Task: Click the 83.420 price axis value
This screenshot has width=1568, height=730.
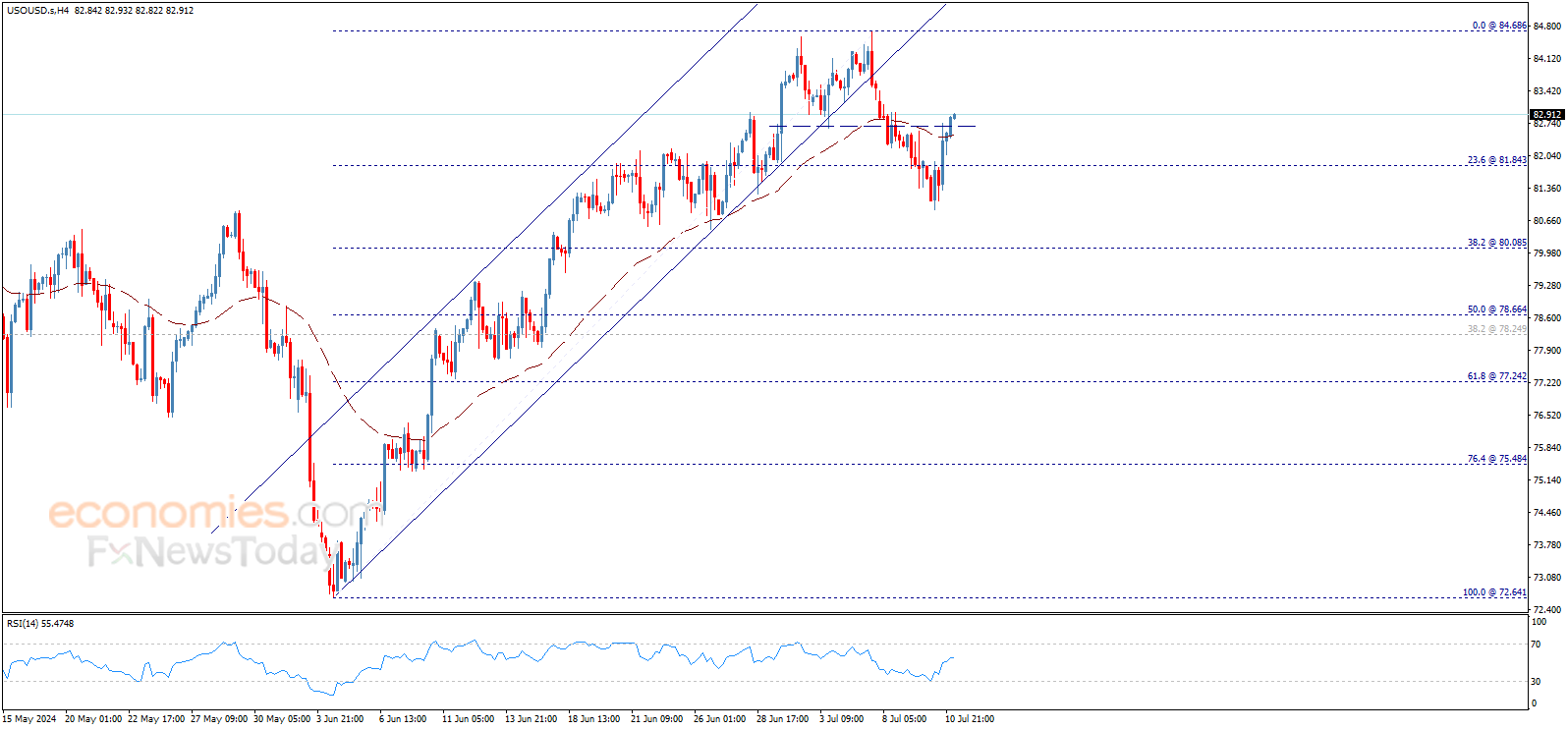Action: point(1547,91)
